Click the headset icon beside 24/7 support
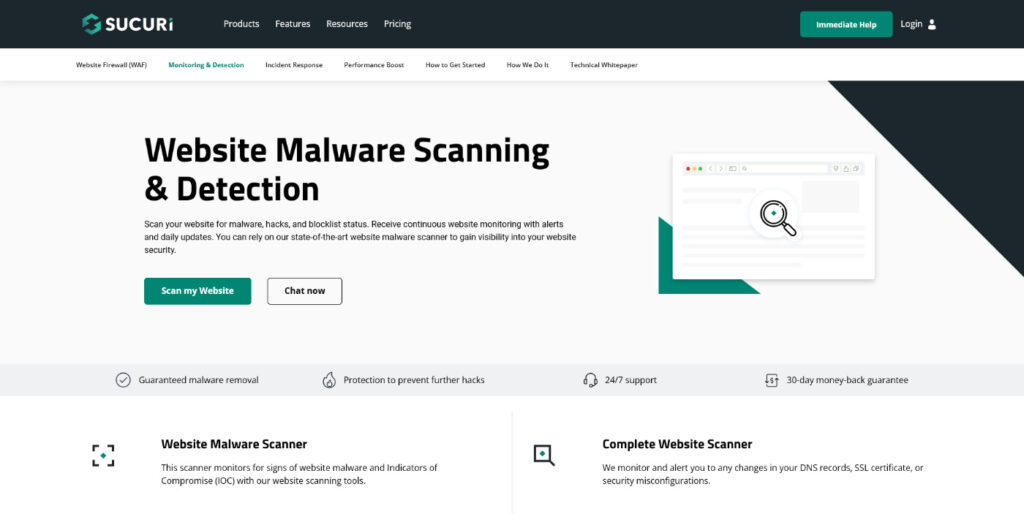This screenshot has height=514, width=1024. 590,380
